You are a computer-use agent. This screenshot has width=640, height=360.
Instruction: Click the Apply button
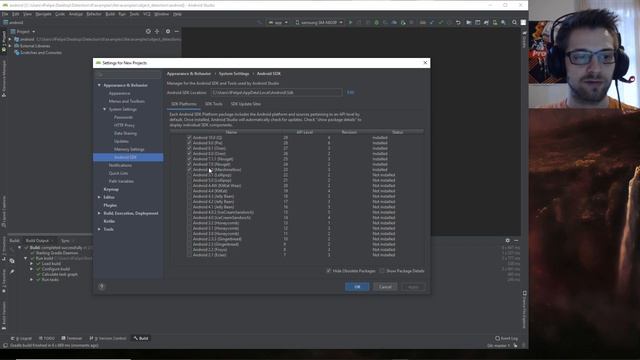pos(413,287)
